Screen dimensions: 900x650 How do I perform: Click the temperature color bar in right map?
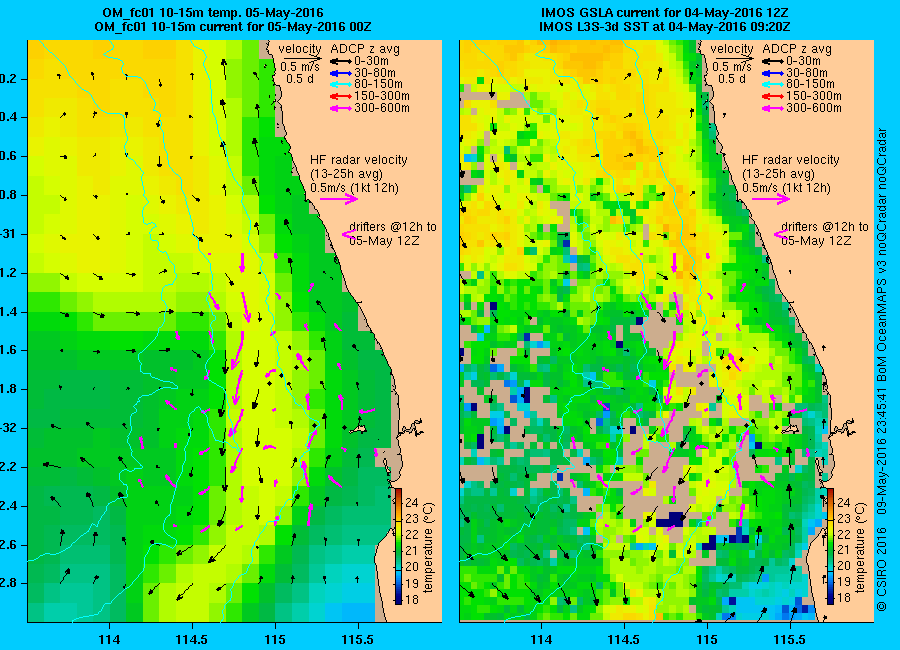[830, 547]
